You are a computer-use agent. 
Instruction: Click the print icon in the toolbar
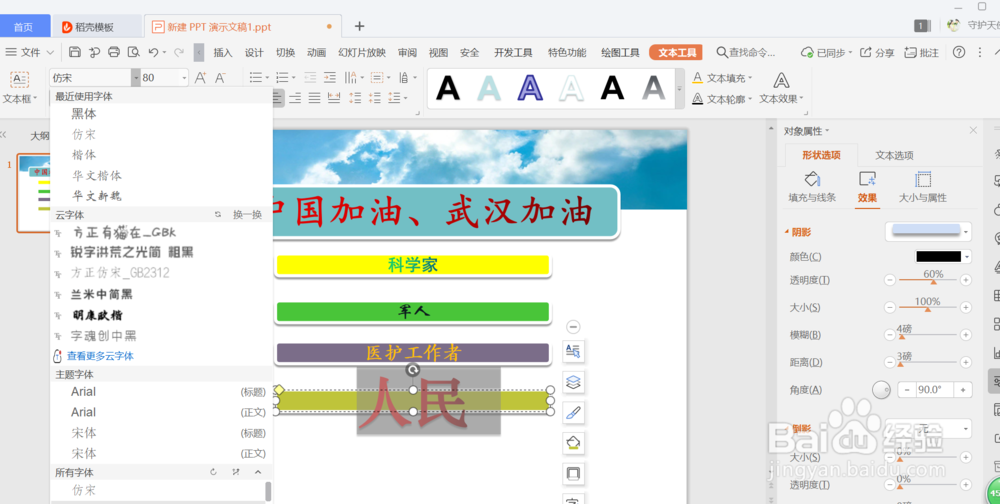[114, 52]
